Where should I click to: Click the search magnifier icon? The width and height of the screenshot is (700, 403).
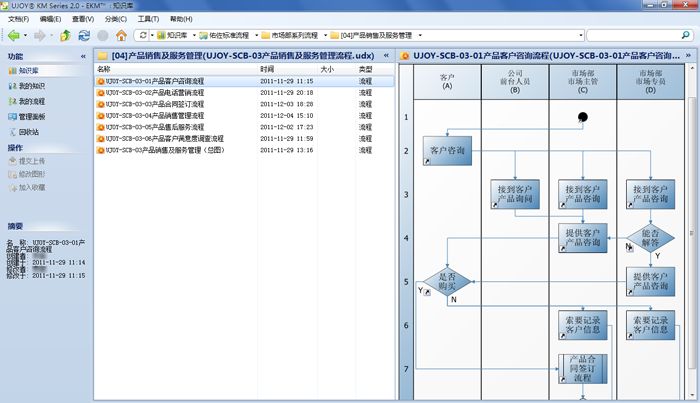685,35
